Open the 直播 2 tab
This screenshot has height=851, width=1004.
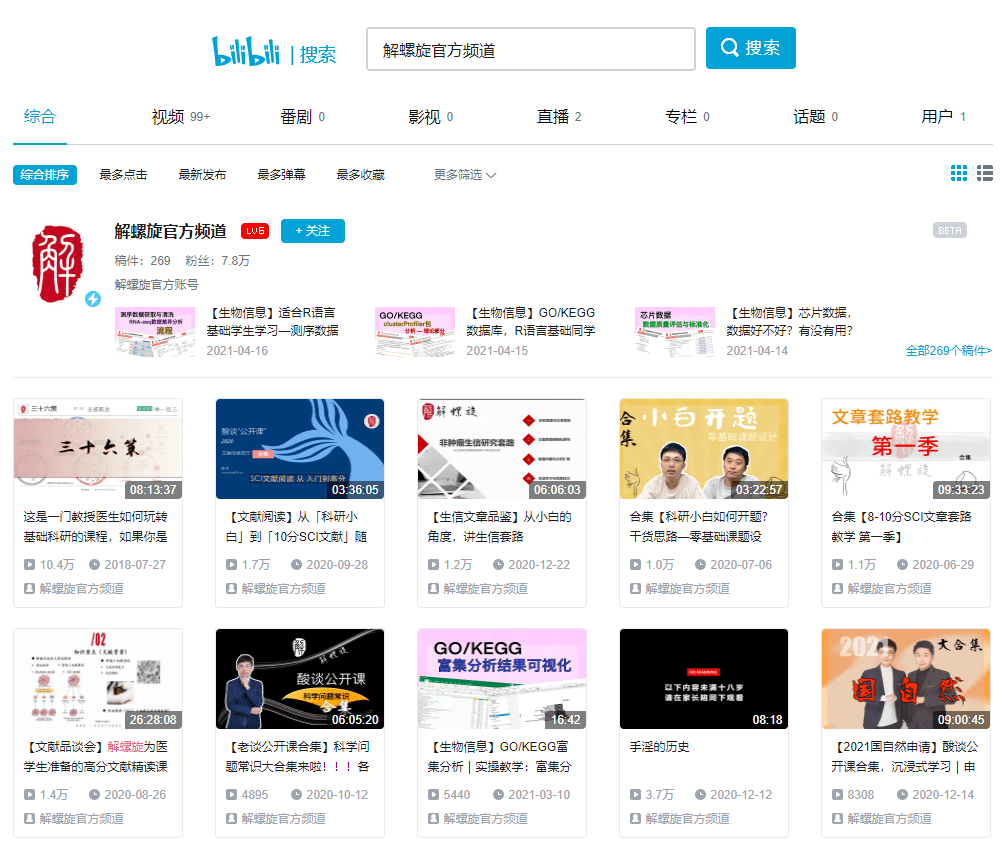point(559,117)
